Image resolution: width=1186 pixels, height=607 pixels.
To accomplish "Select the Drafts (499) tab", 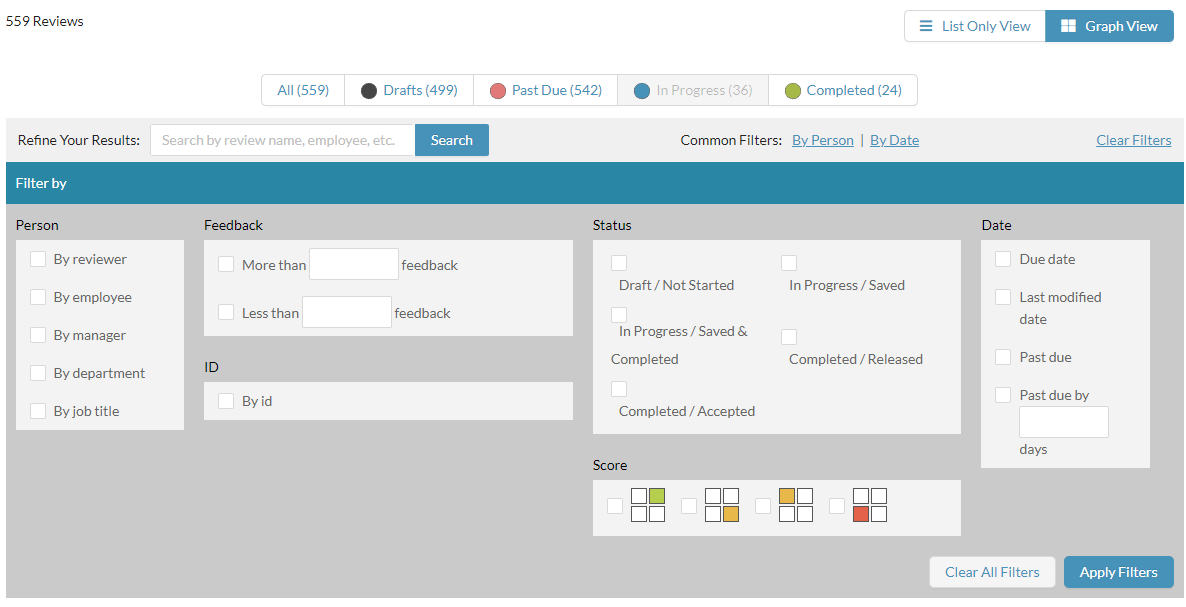I will [409, 90].
